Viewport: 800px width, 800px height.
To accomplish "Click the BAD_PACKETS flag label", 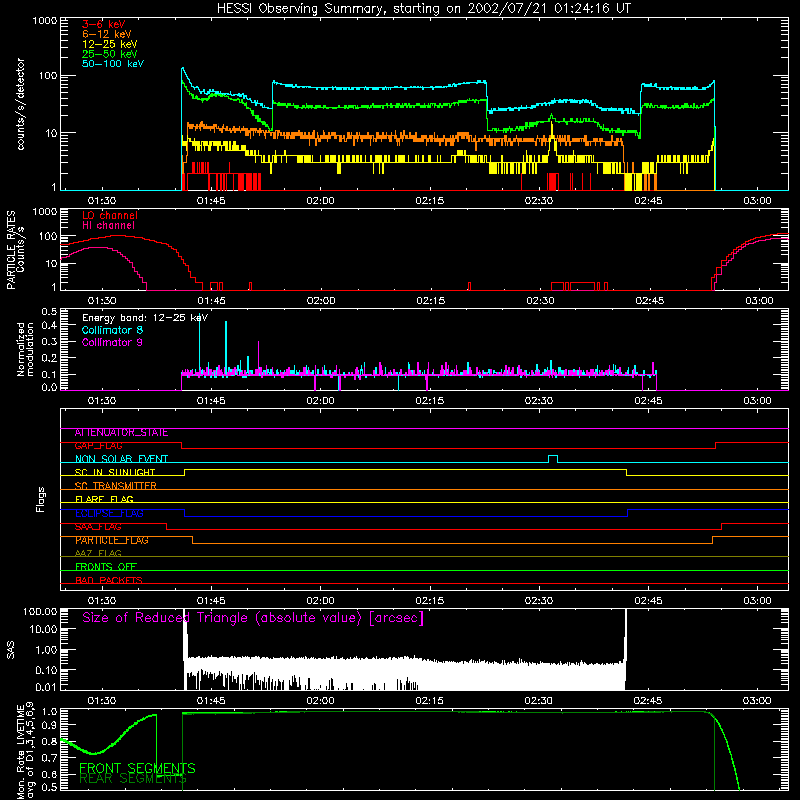I will [x=109, y=580].
